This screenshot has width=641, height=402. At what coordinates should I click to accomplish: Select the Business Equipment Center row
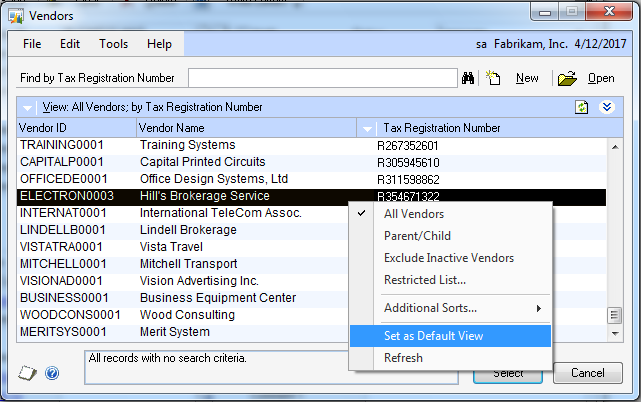[x=183, y=298]
